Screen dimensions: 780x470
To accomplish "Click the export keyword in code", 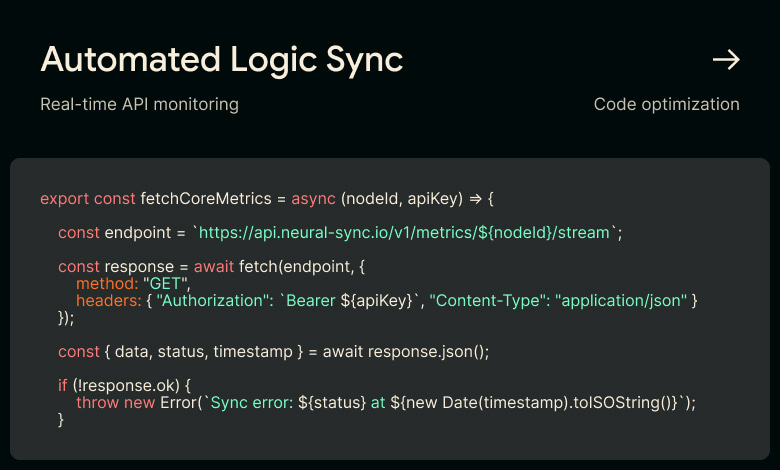I will coord(65,199).
